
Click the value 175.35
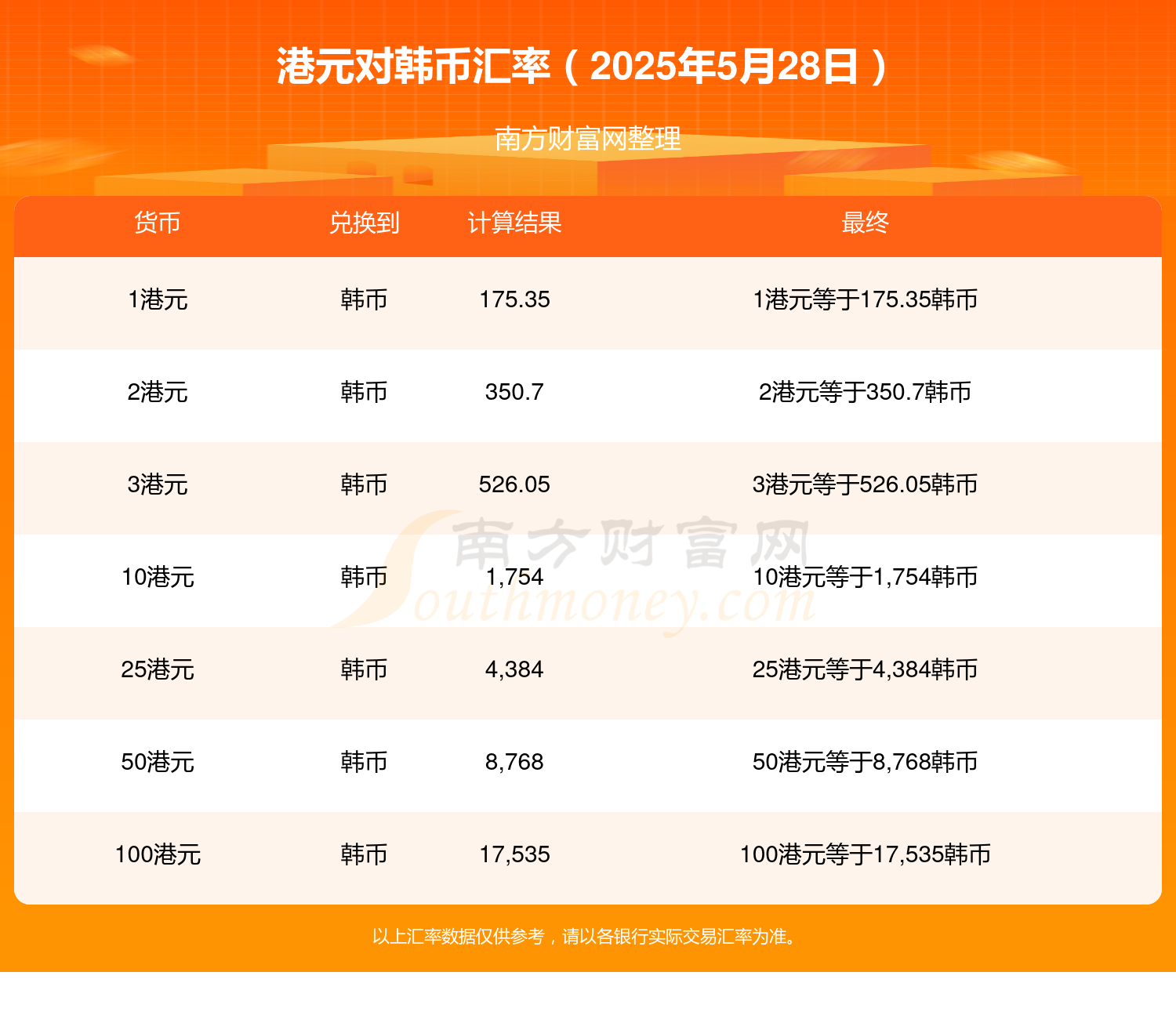pos(514,299)
